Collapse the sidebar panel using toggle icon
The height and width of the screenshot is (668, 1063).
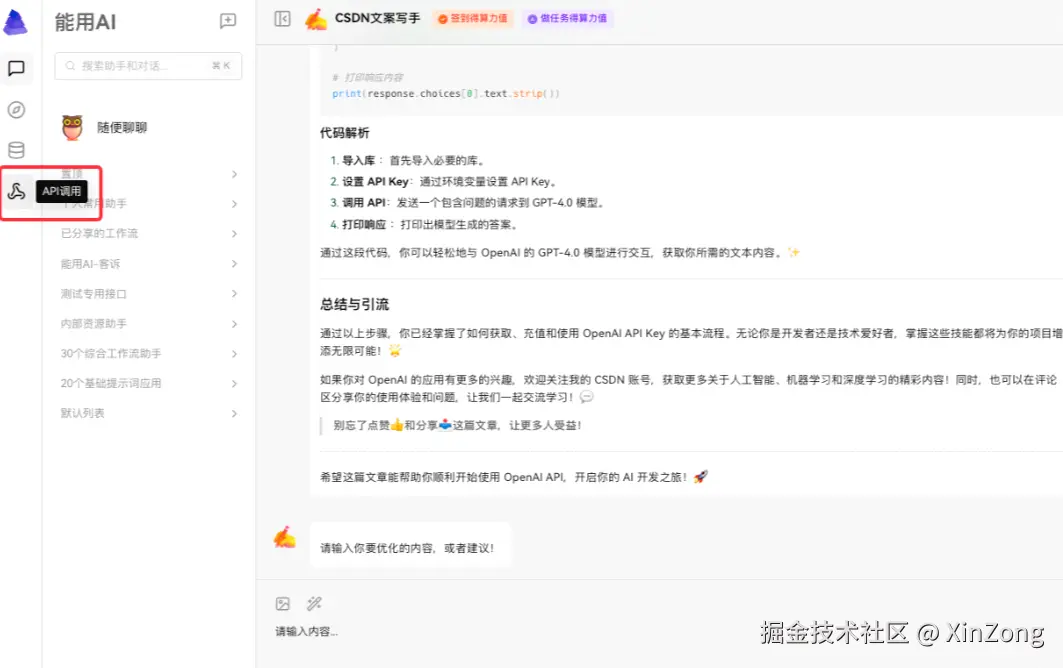tap(283, 19)
